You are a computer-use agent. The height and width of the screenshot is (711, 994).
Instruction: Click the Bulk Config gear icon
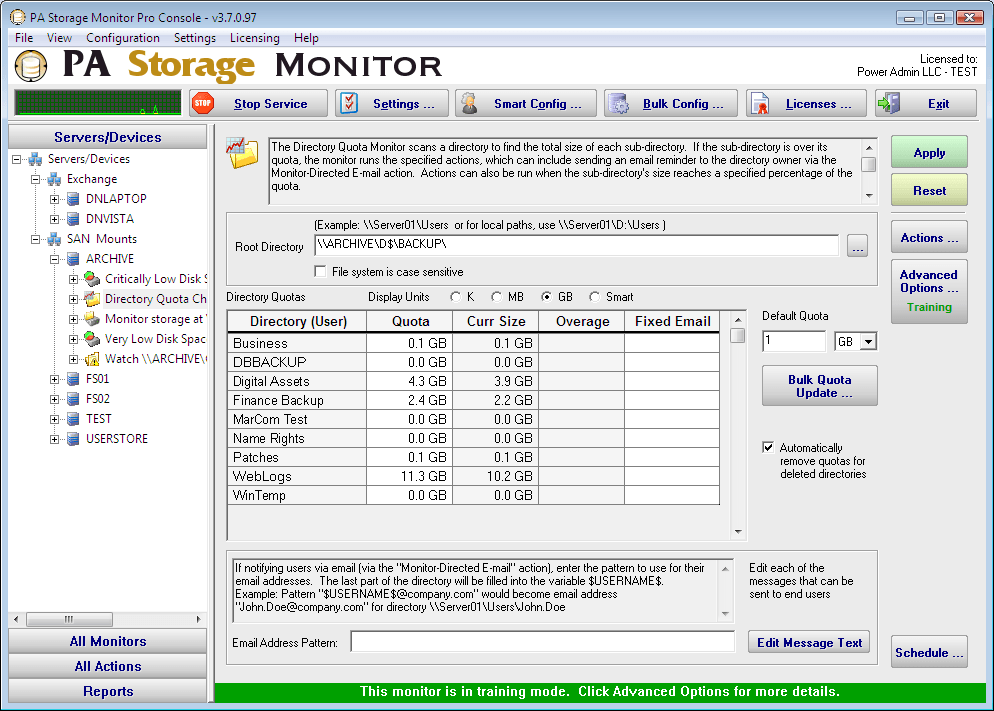pyautogui.click(x=619, y=104)
